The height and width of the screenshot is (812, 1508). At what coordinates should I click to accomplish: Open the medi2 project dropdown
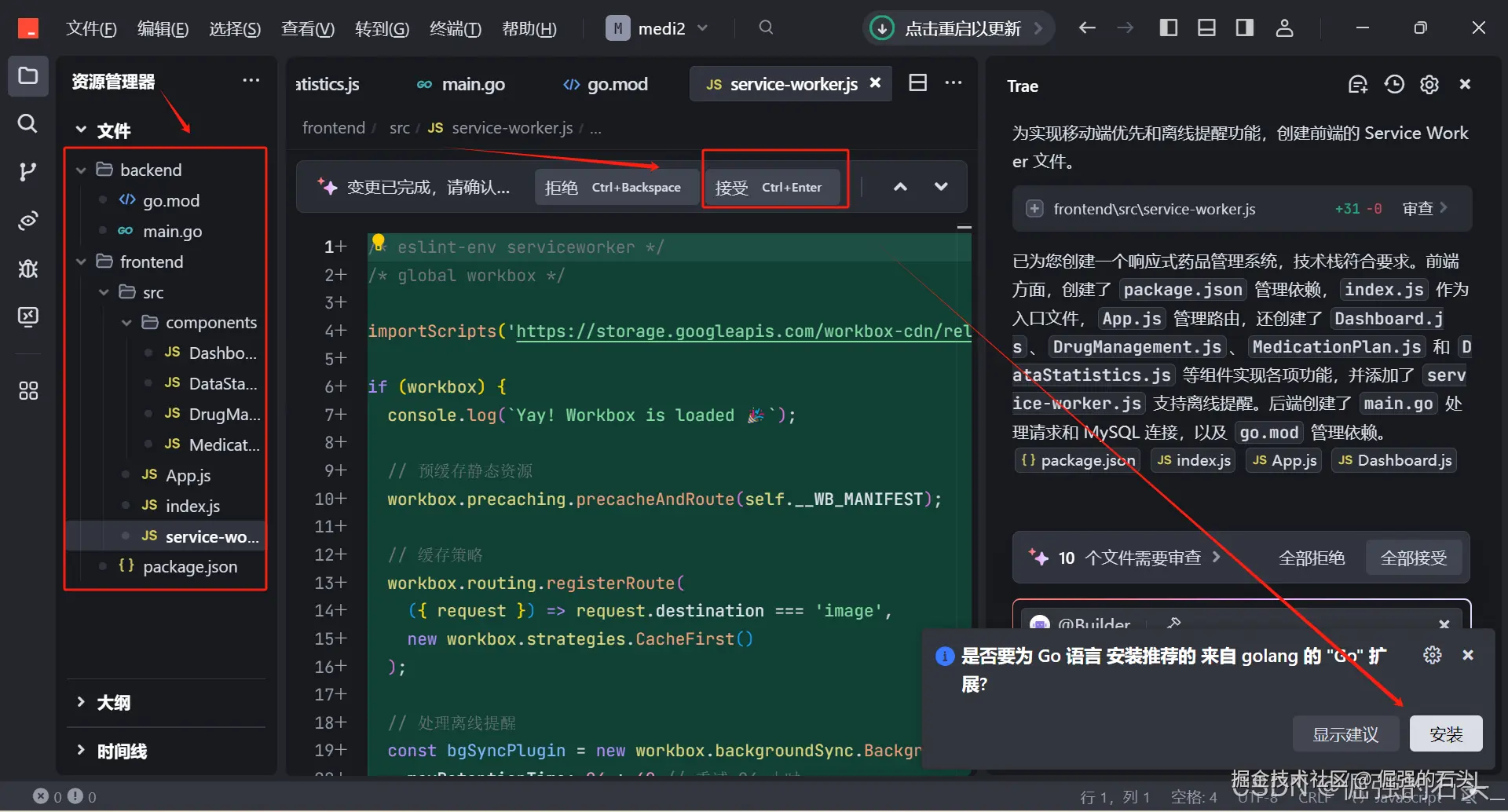click(657, 28)
